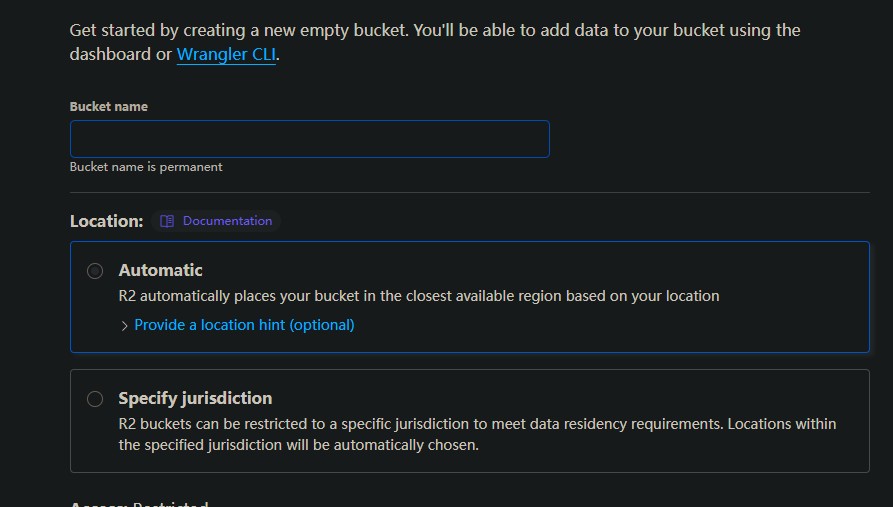Image resolution: width=893 pixels, height=507 pixels.
Task: Click the "Location:" section heading
Action: [106, 221]
